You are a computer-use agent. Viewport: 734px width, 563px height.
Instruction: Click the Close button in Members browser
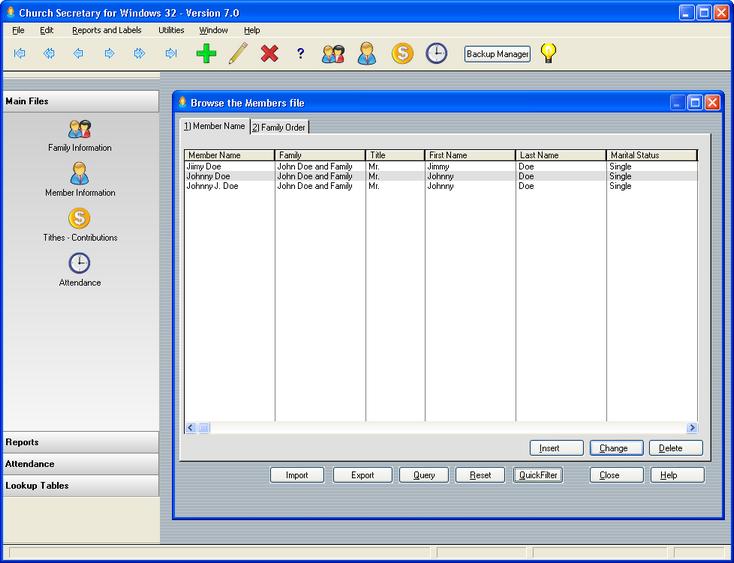(617, 475)
